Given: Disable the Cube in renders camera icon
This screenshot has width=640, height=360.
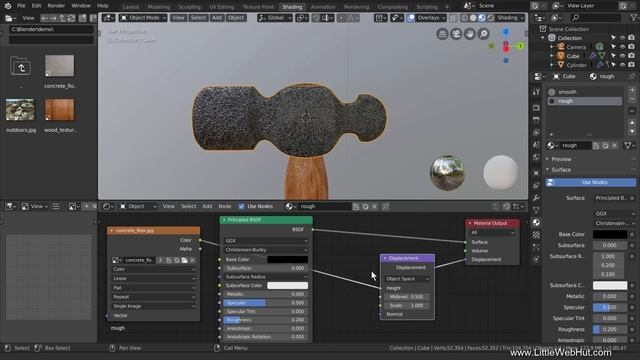Looking at the screenshot, I should click(631, 56).
